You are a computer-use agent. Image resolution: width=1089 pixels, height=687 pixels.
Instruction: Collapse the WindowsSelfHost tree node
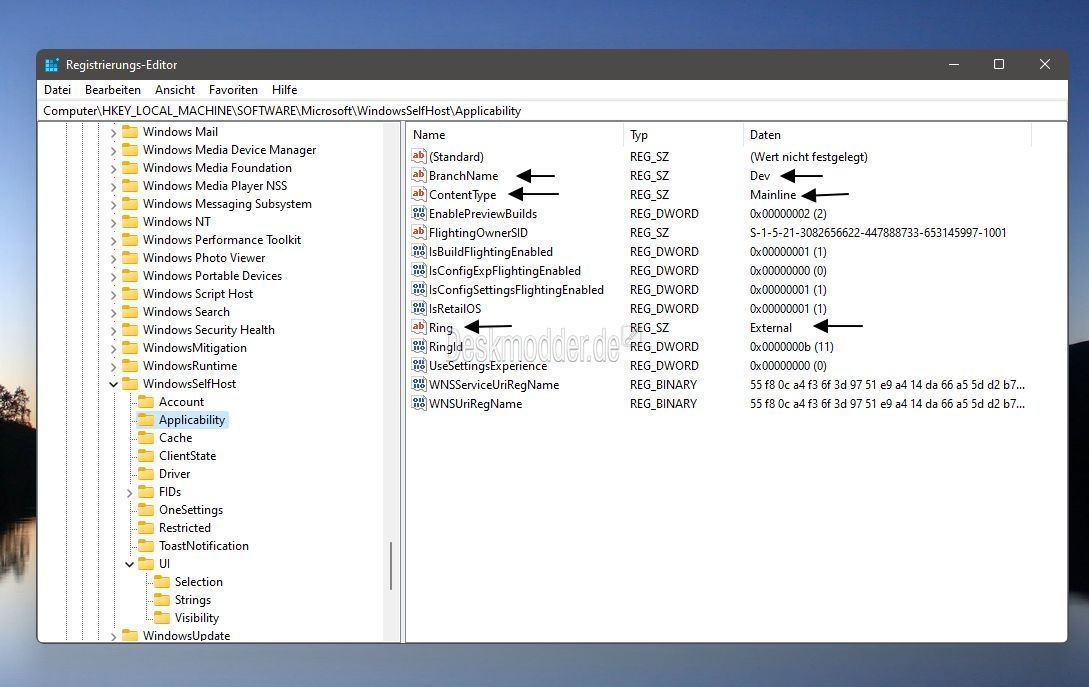pos(113,384)
